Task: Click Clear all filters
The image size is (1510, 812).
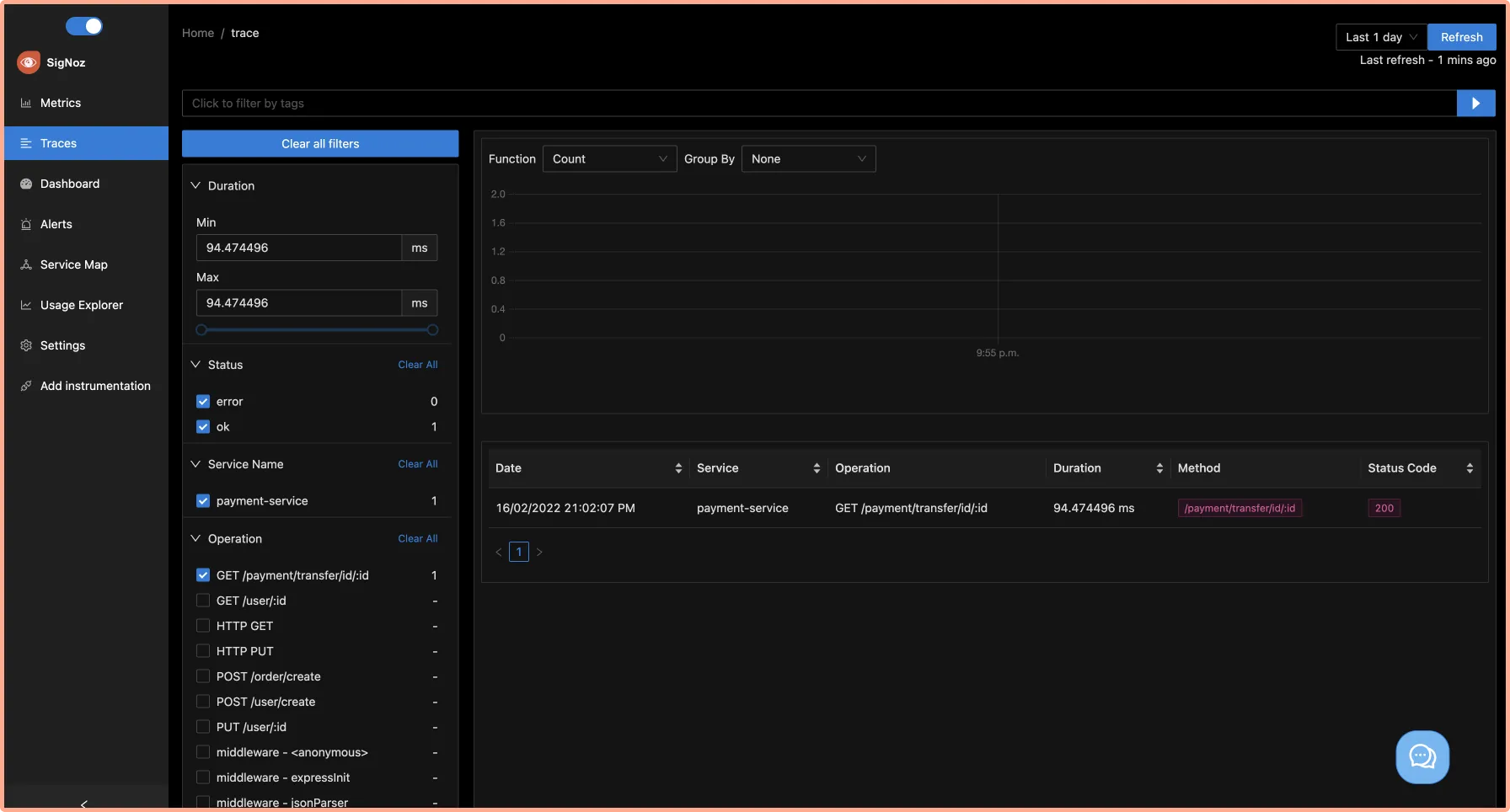Action: click(319, 143)
